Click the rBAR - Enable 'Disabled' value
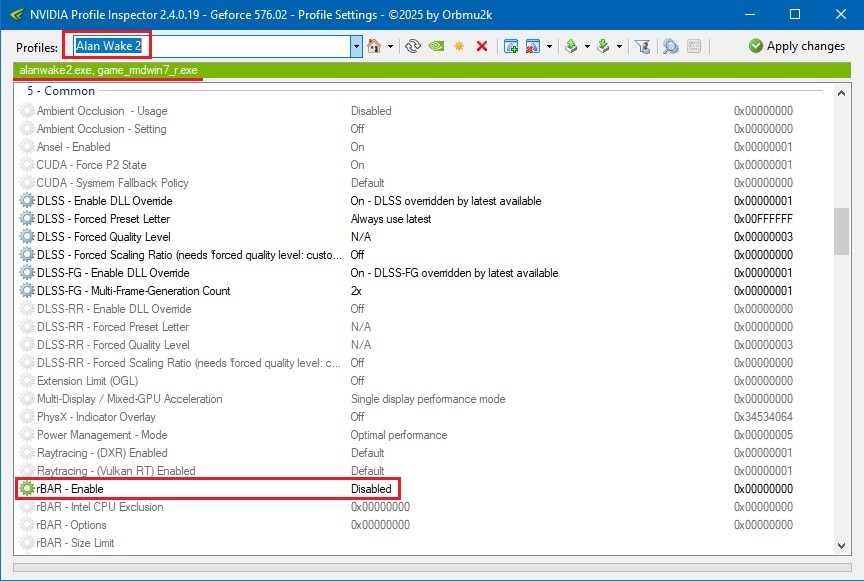Screen dimensions: 864x581 (371, 489)
